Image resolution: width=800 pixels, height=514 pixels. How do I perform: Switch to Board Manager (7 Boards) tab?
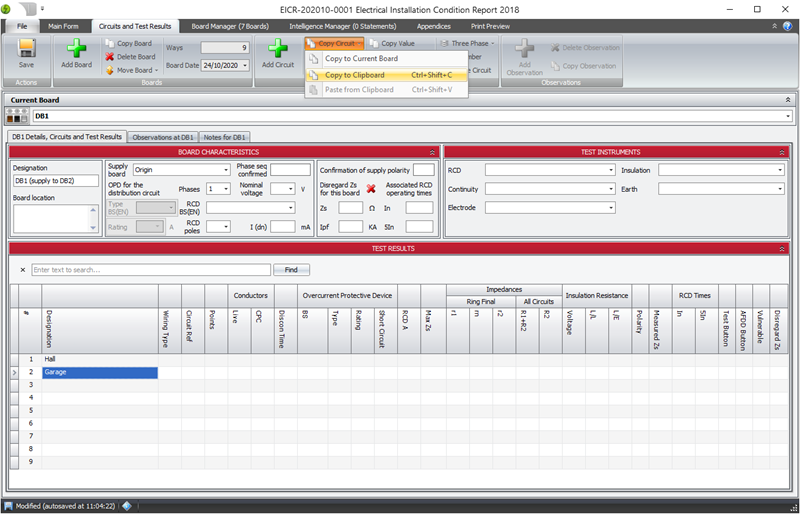(230, 26)
